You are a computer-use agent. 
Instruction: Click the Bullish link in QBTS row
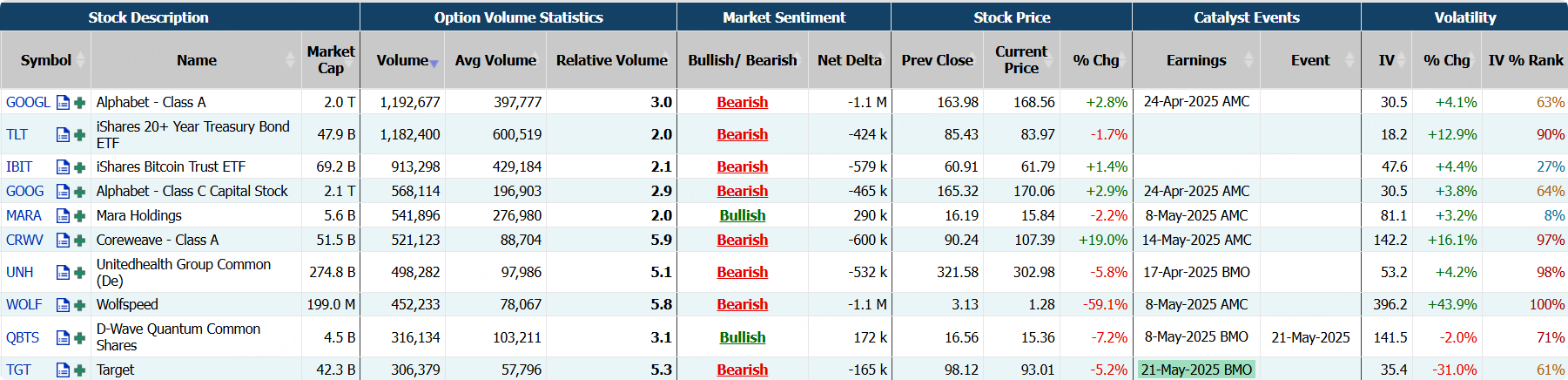pos(743,337)
